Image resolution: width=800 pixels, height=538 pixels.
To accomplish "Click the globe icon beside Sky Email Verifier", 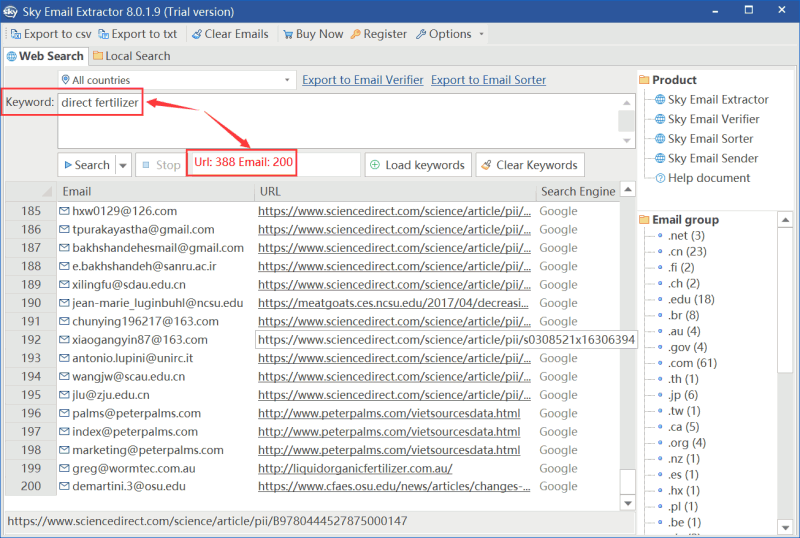I will [x=660, y=119].
